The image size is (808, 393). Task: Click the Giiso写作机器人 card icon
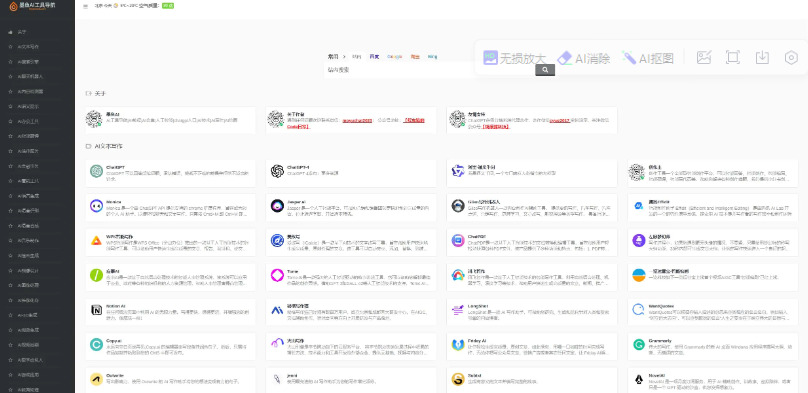tap(458, 206)
